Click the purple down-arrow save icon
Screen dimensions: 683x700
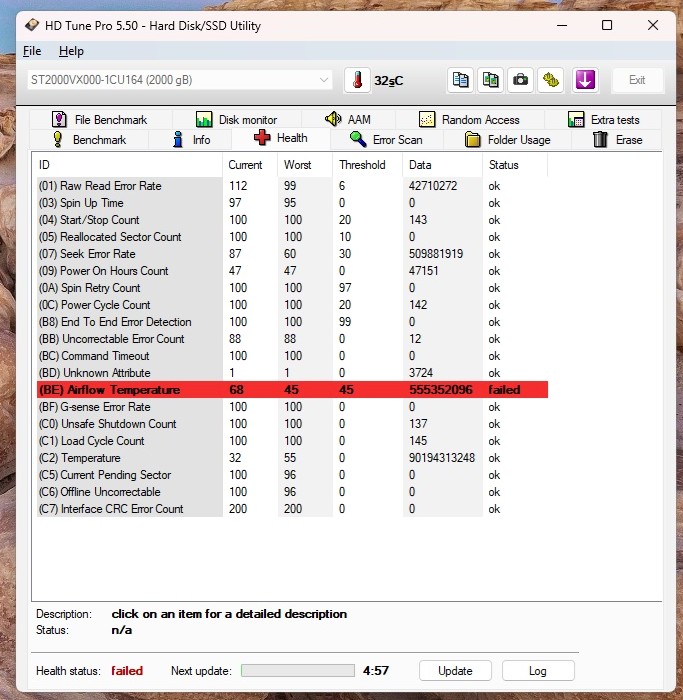586,80
